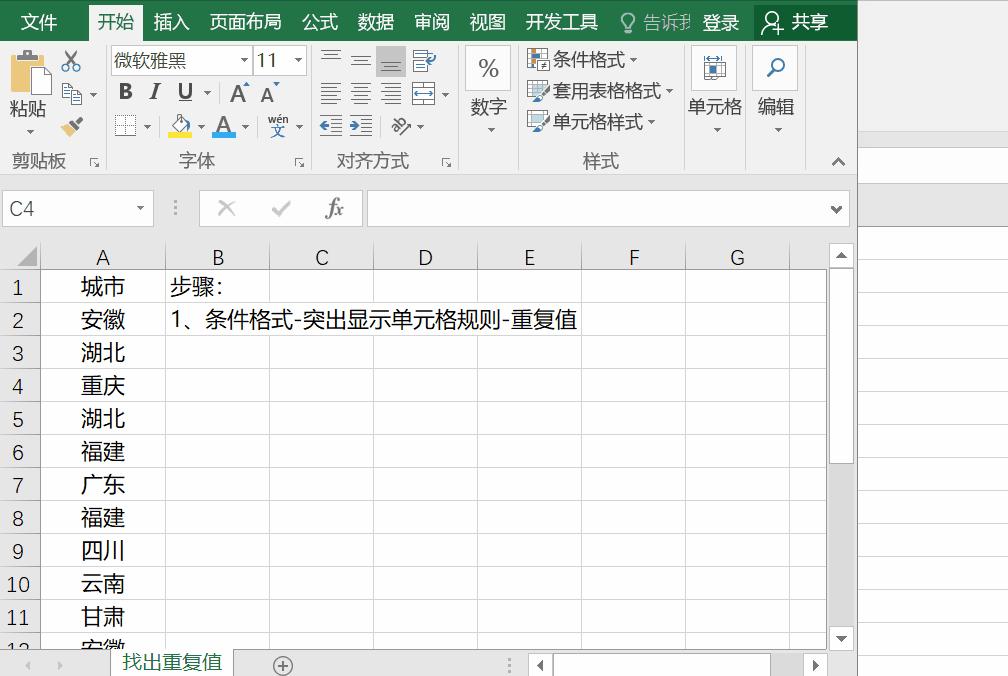Open the 数据 ribbon tab

[376, 20]
